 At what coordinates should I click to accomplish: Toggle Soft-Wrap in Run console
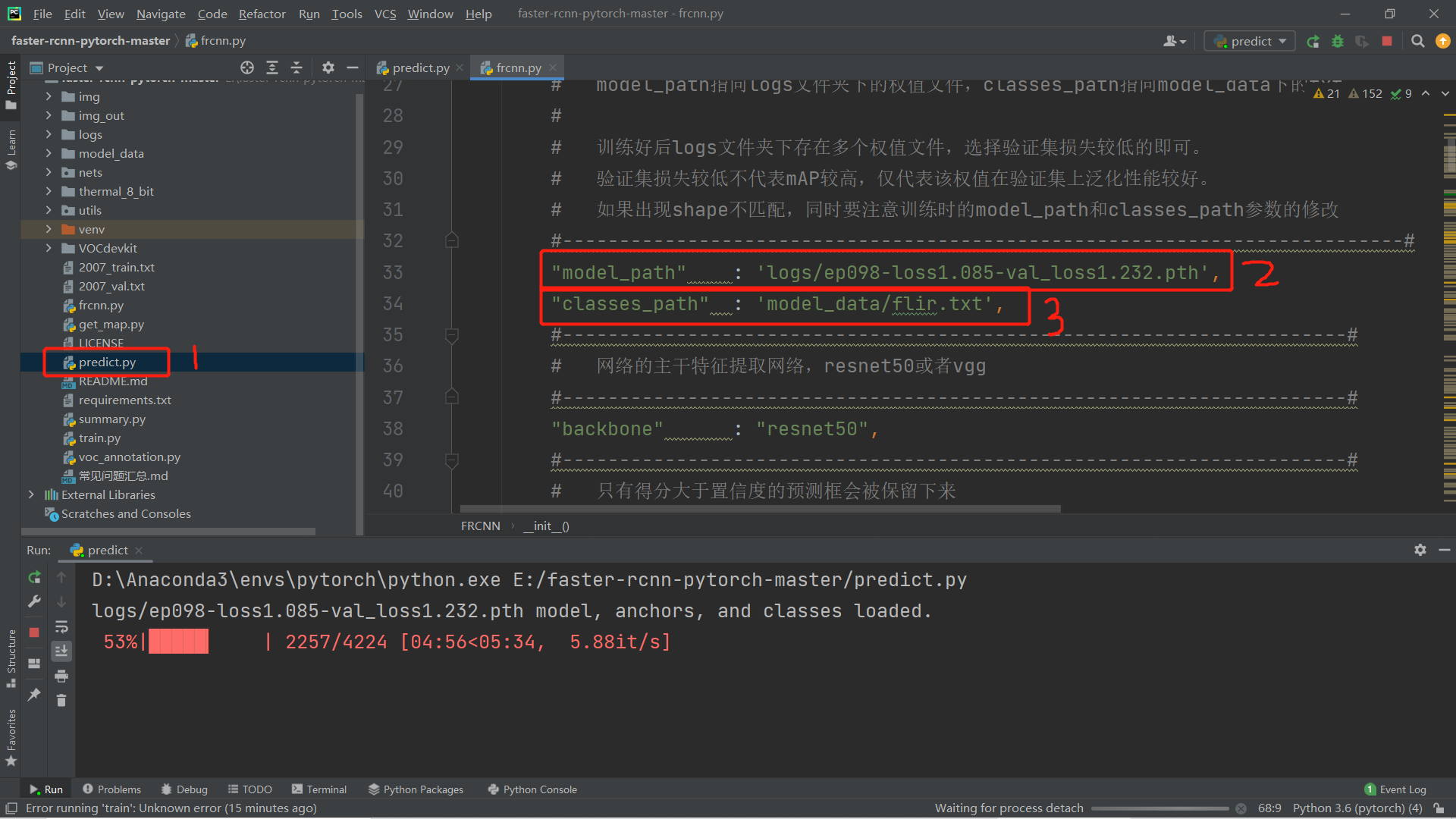pos(61,627)
